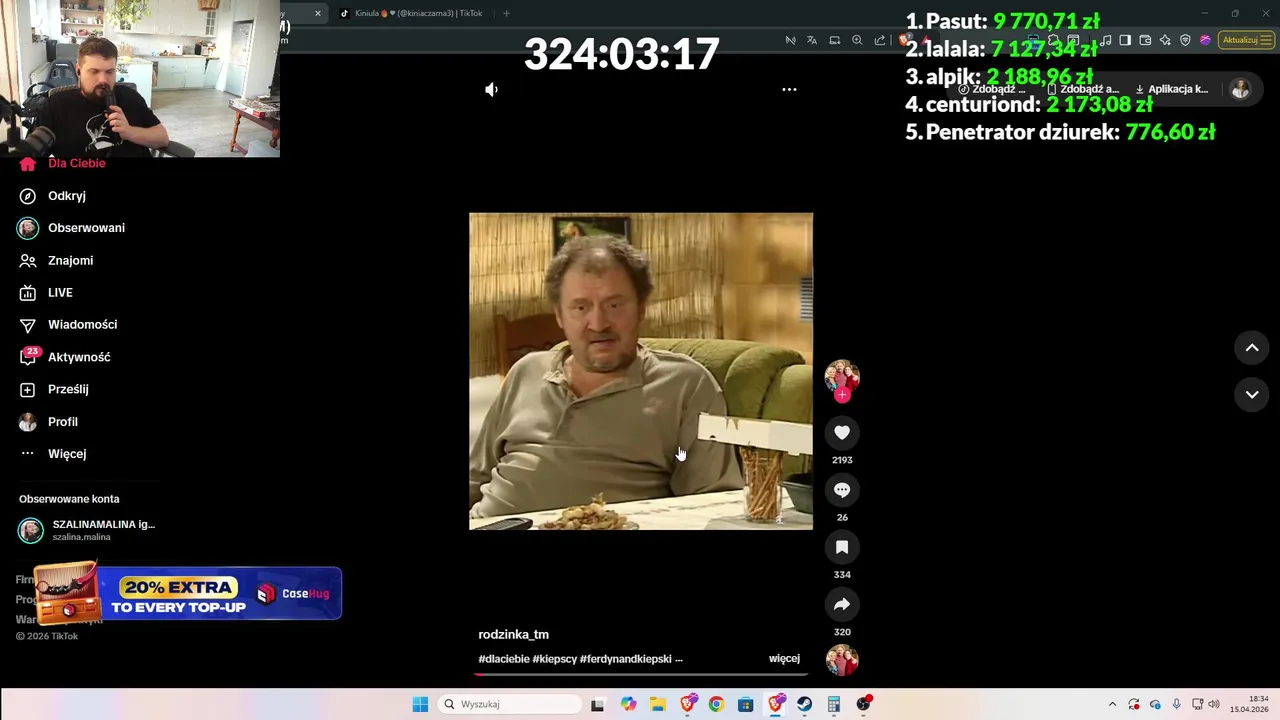
Task: Open followed account SZALINAMALINA
Action: 87,530
